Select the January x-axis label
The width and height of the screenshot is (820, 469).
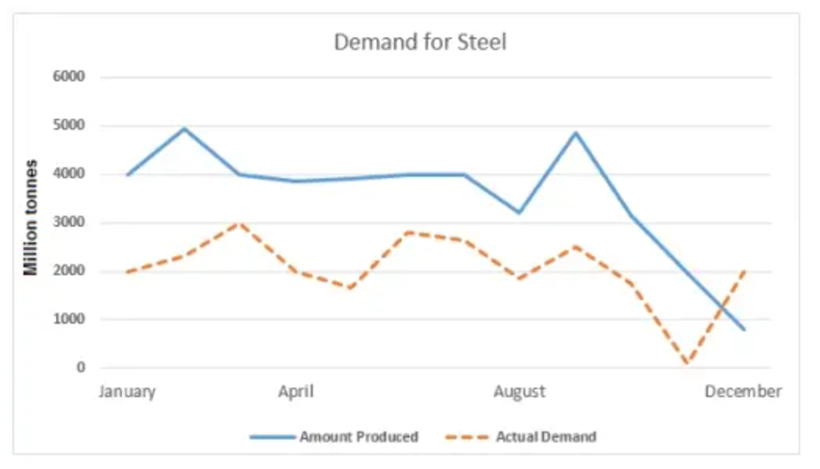(127, 391)
